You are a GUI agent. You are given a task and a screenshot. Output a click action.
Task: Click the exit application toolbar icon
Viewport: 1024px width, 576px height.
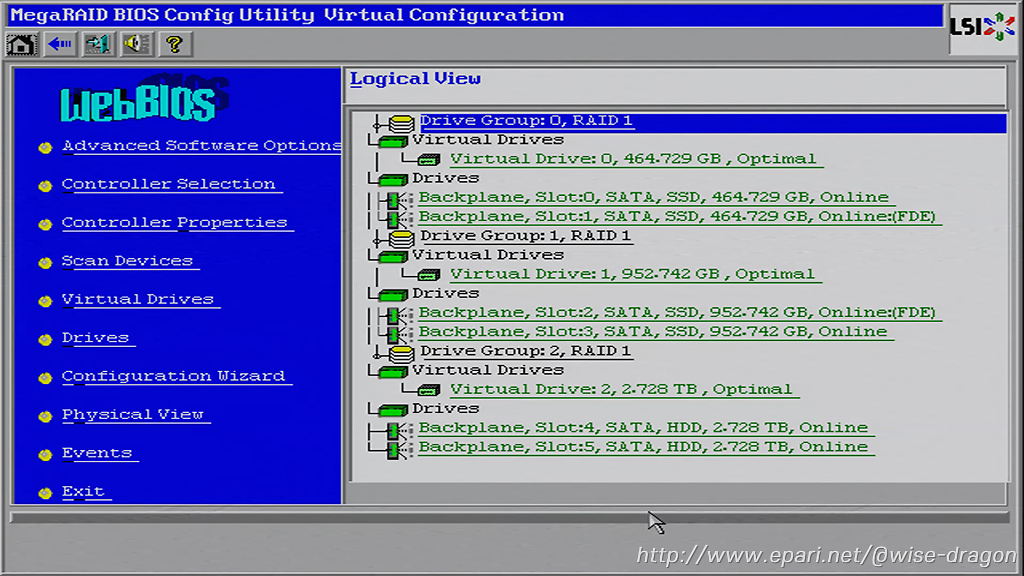click(x=98, y=44)
